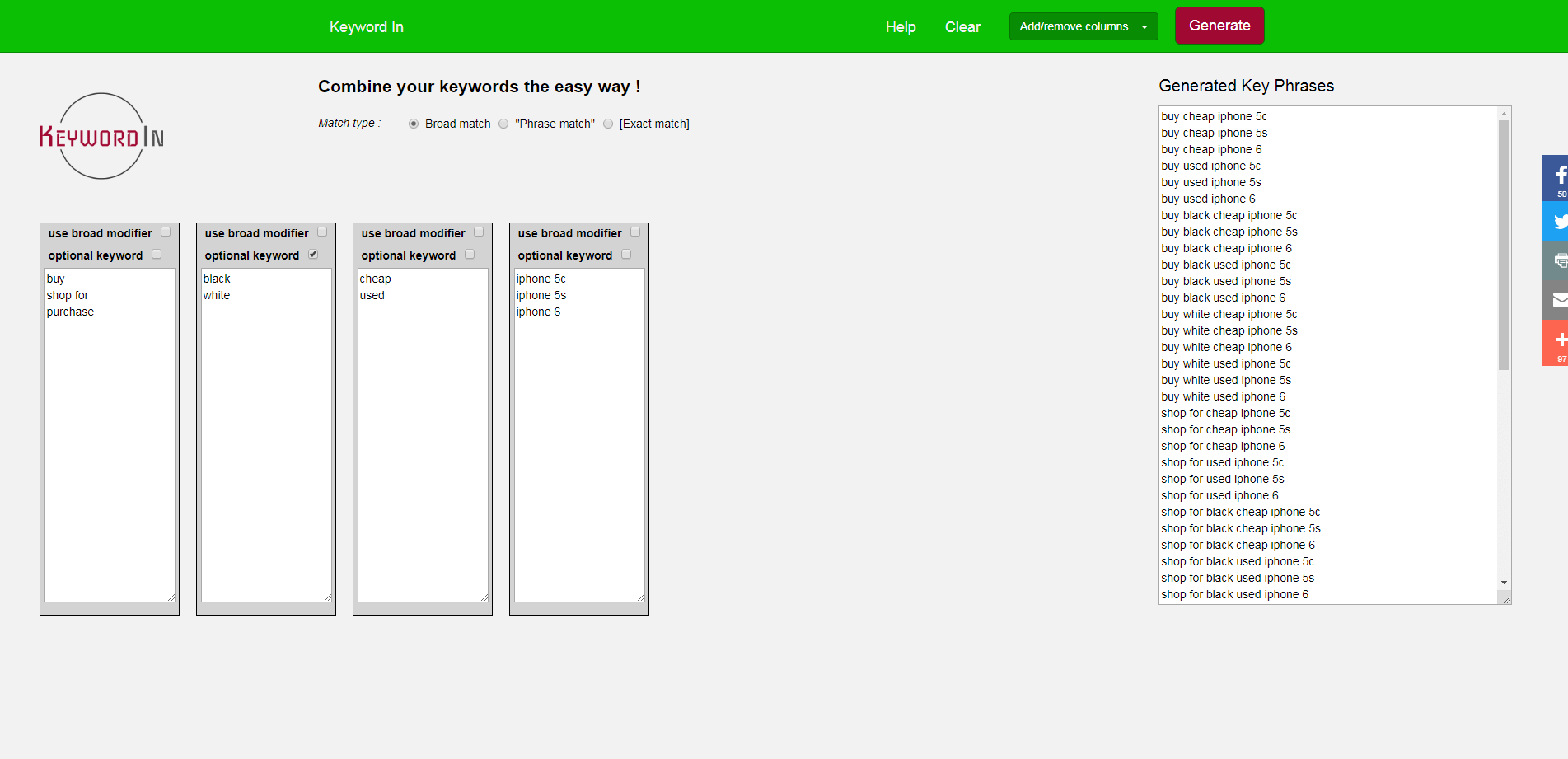Click resize handle of buy column textarea
The width and height of the screenshot is (1568, 759).
click(x=171, y=597)
